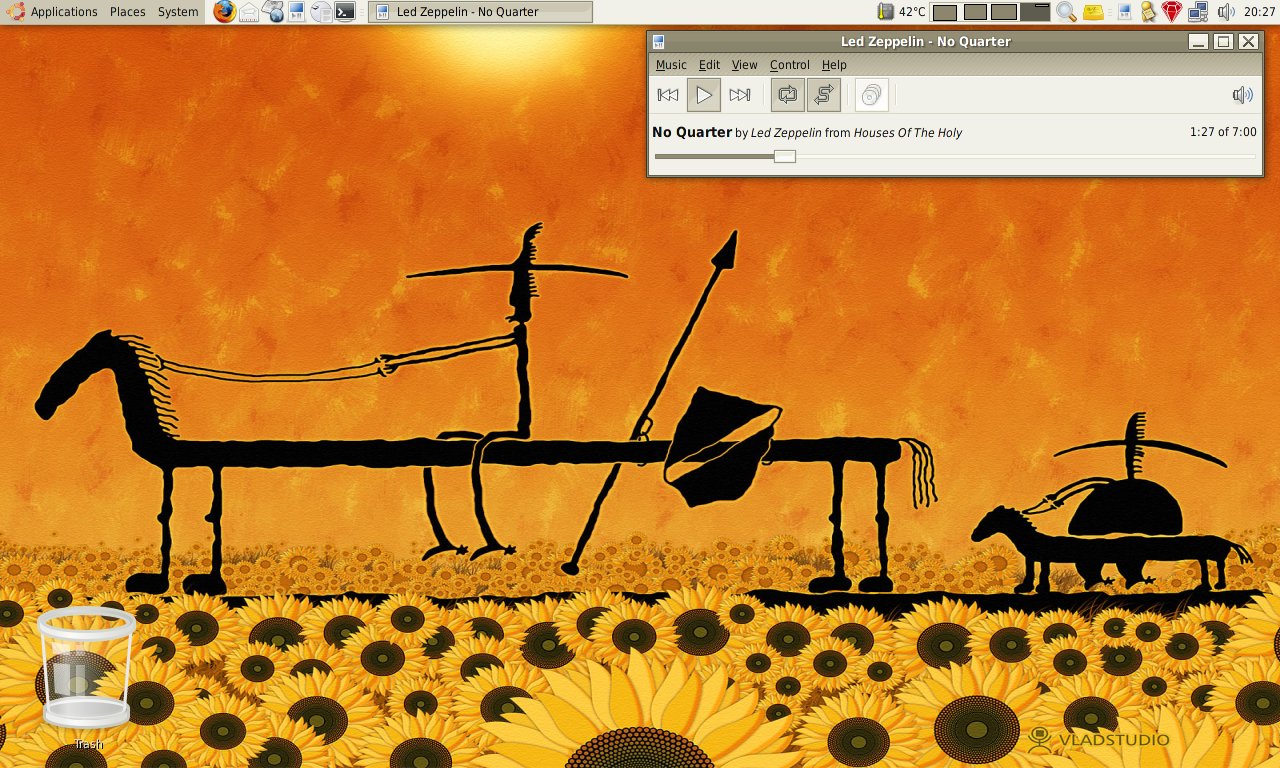The height and width of the screenshot is (768, 1280).
Task: Click the figure-with-note tray icon
Action: 1148,12
